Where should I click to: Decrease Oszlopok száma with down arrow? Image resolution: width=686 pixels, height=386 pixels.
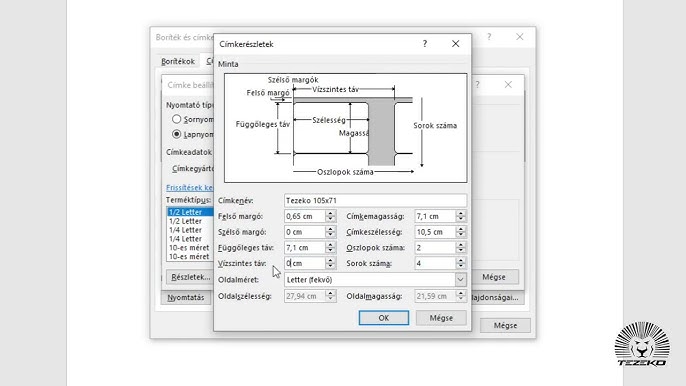[461, 251]
